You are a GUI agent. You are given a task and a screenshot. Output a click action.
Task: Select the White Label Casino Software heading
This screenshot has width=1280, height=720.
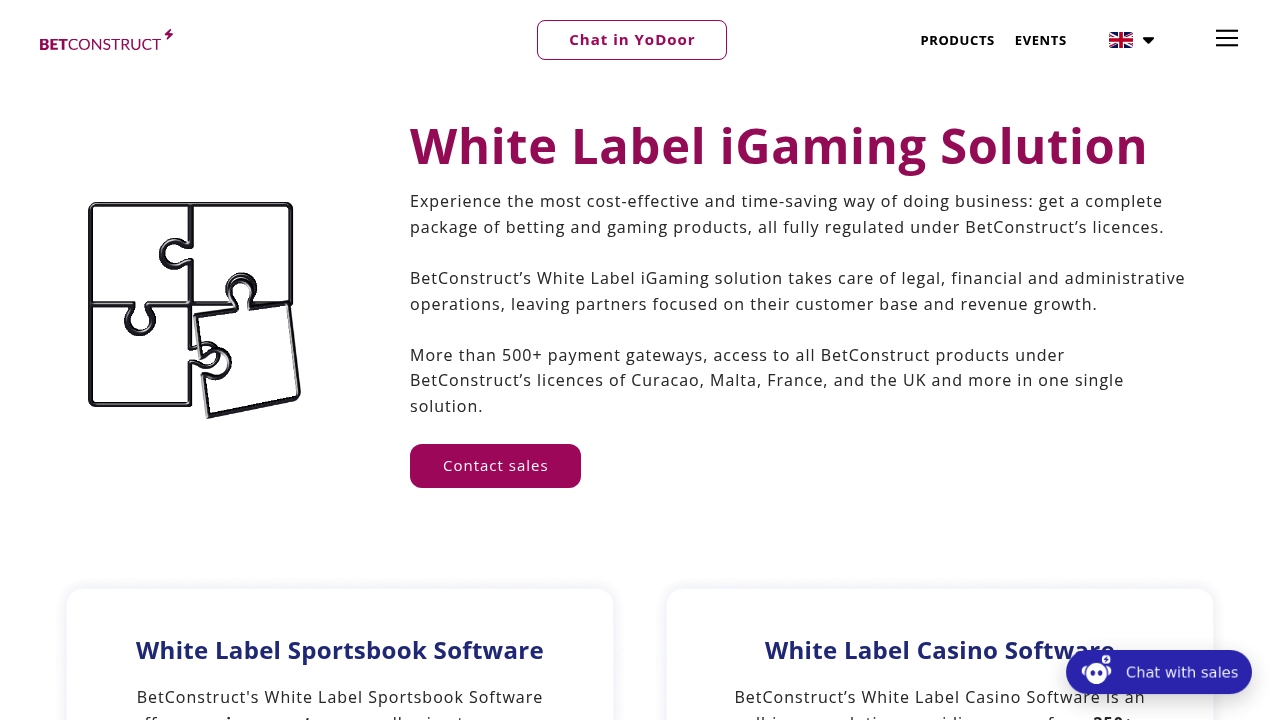pyautogui.click(x=939, y=649)
